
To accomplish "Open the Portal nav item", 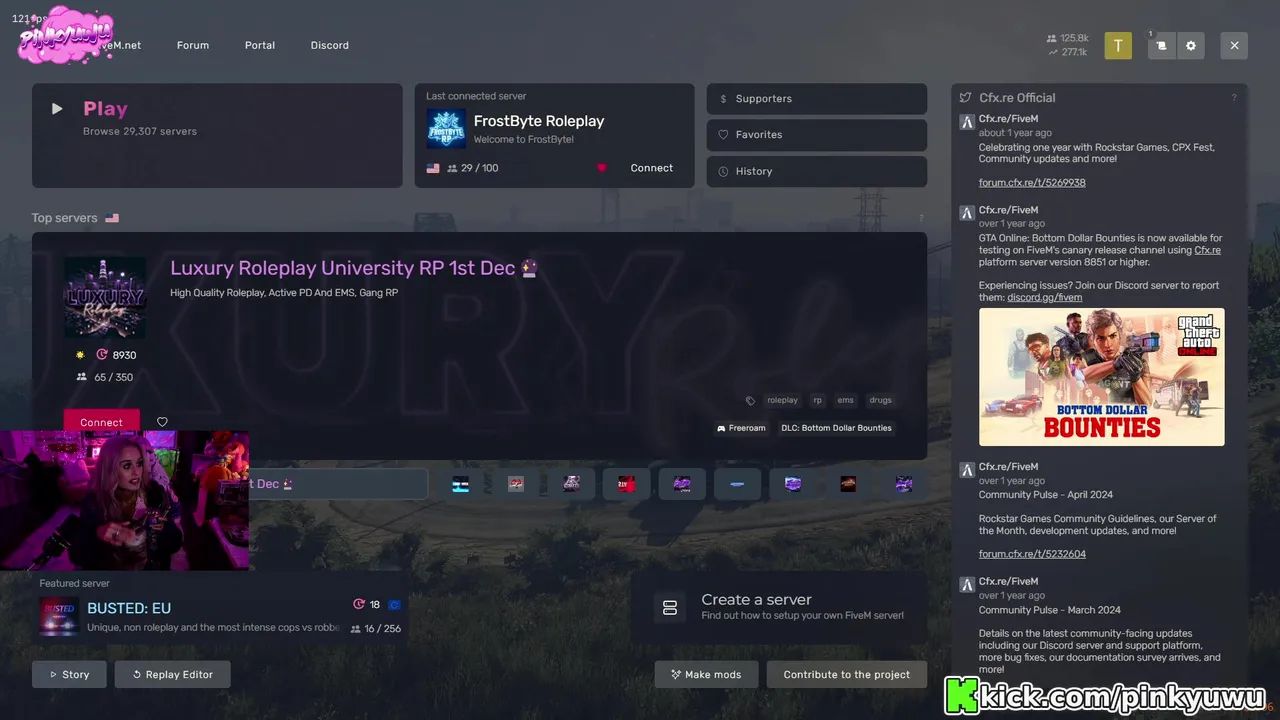I will (x=260, y=45).
